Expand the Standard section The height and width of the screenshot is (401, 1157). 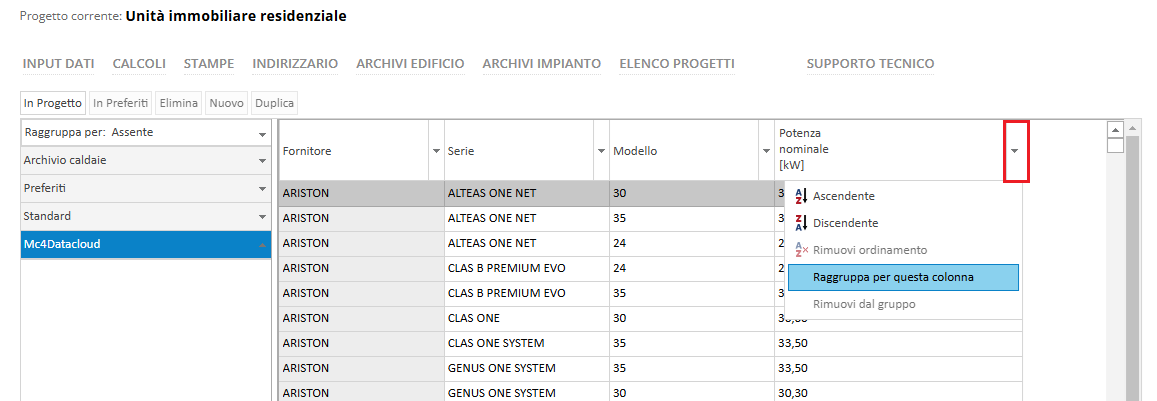(x=262, y=216)
